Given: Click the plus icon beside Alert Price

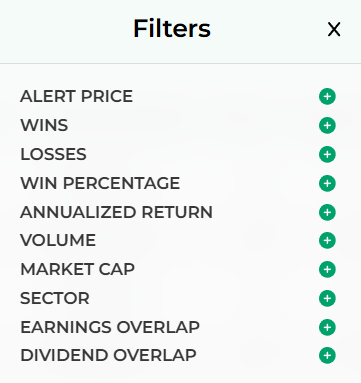Looking at the screenshot, I should [x=327, y=96].
